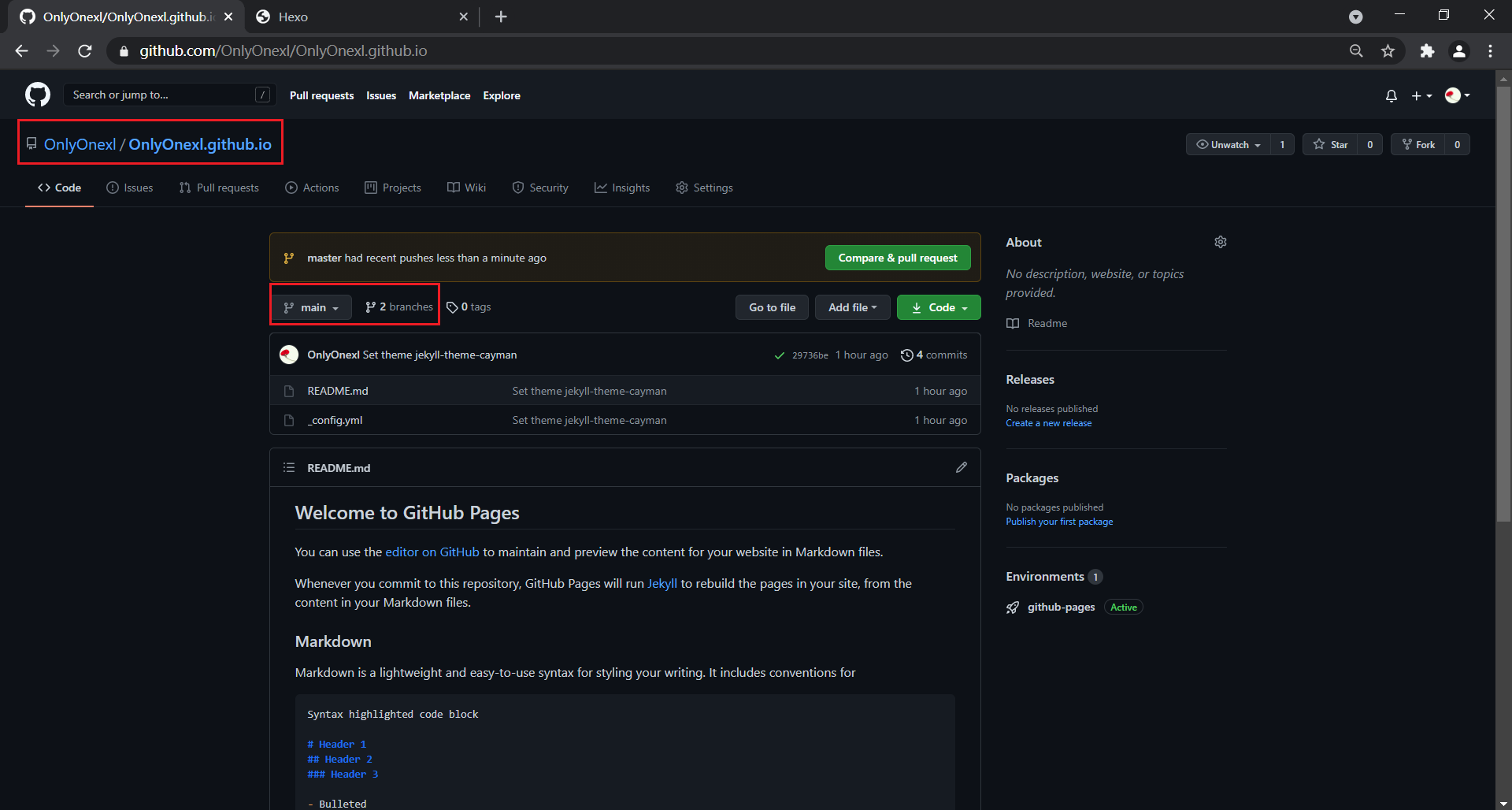Open the main branch selector dropdown
This screenshot has width=1512, height=810.
(311, 307)
